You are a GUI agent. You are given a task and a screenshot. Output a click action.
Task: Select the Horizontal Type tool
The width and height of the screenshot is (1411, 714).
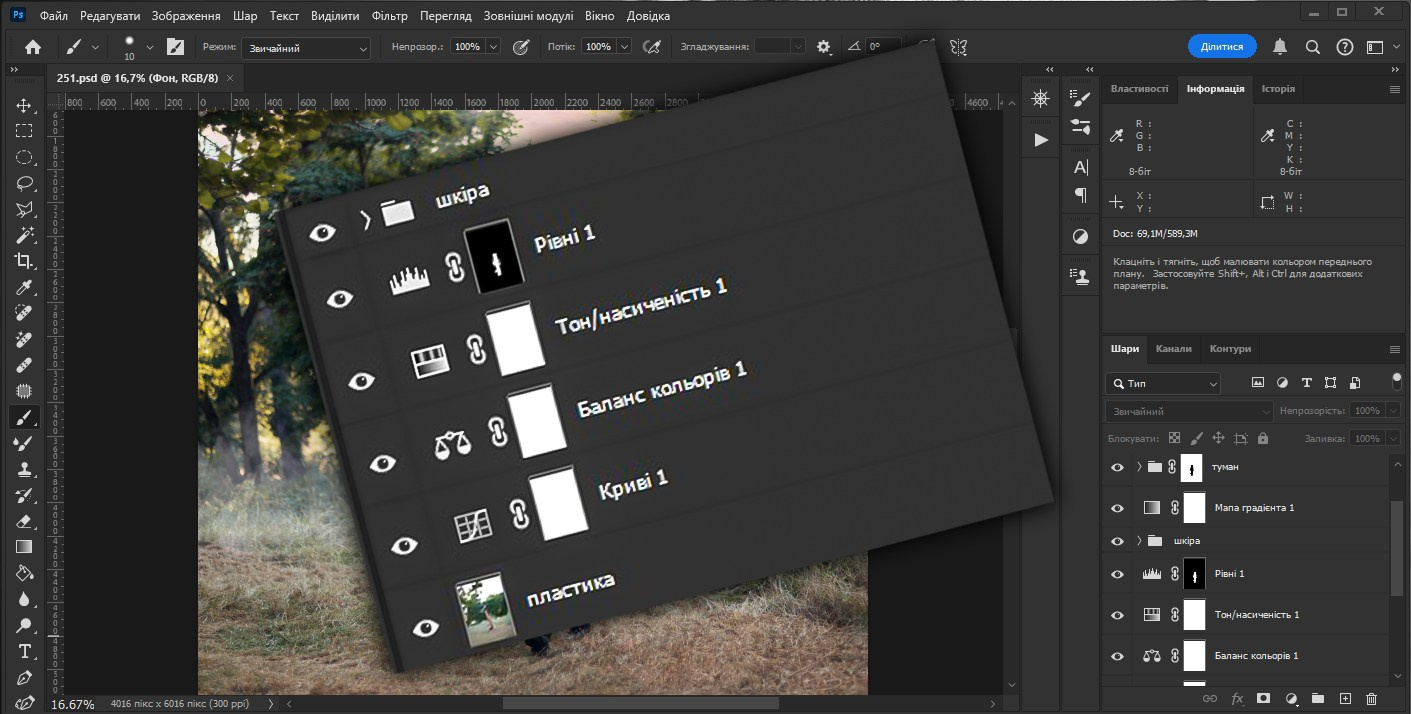tap(24, 651)
